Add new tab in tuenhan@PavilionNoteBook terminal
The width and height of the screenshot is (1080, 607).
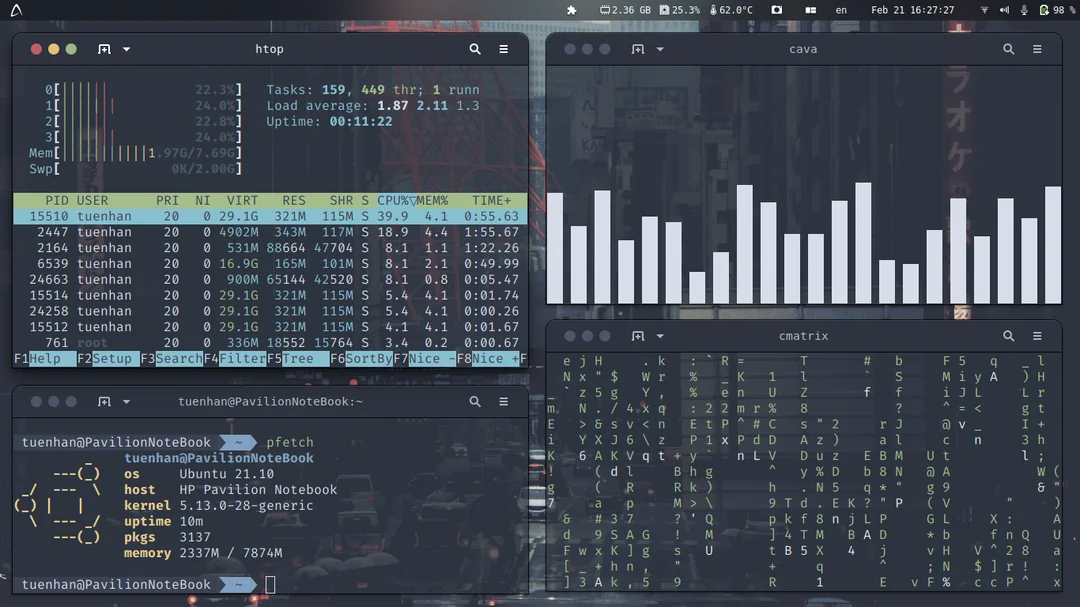(x=104, y=401)
